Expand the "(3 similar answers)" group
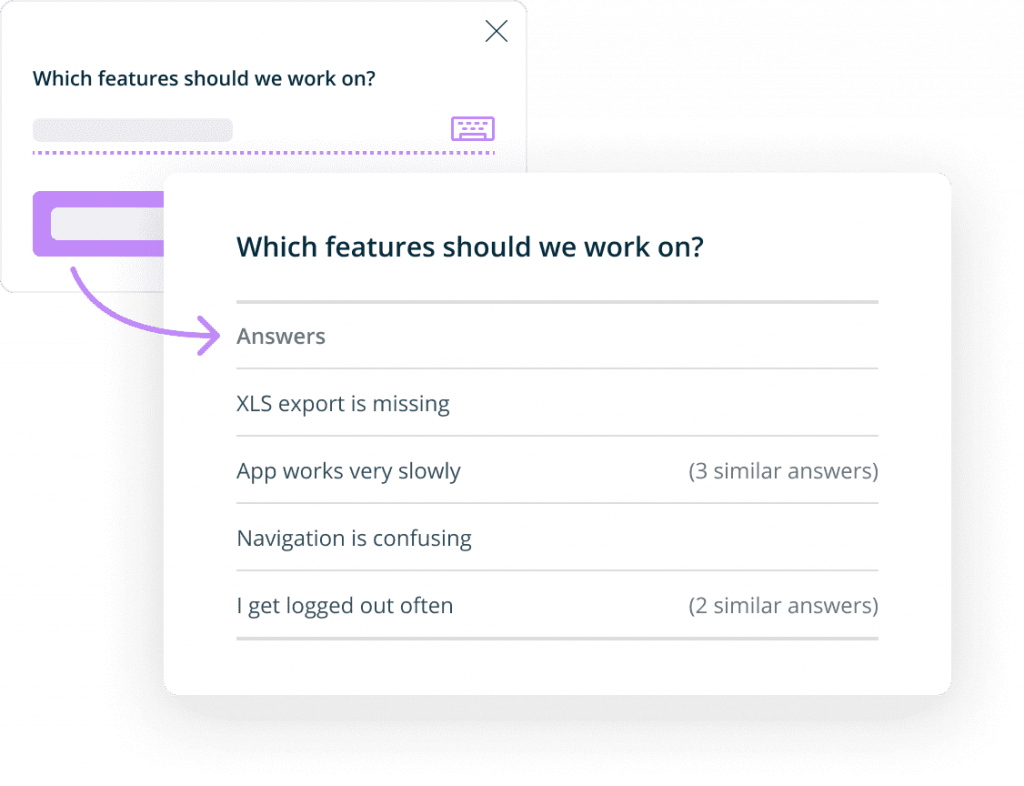This screenshot has width=1024, height=786. pos(783,471)
